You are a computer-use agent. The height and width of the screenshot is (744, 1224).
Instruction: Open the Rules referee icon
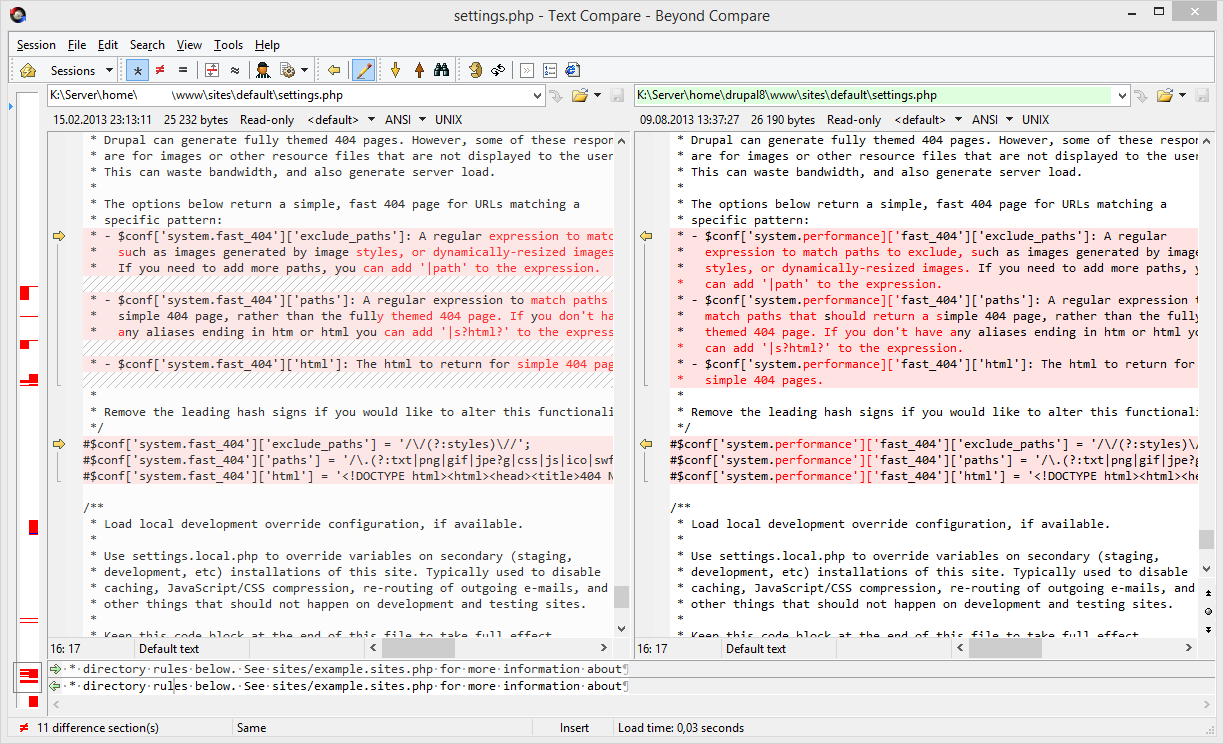click(x=263, y=70)
